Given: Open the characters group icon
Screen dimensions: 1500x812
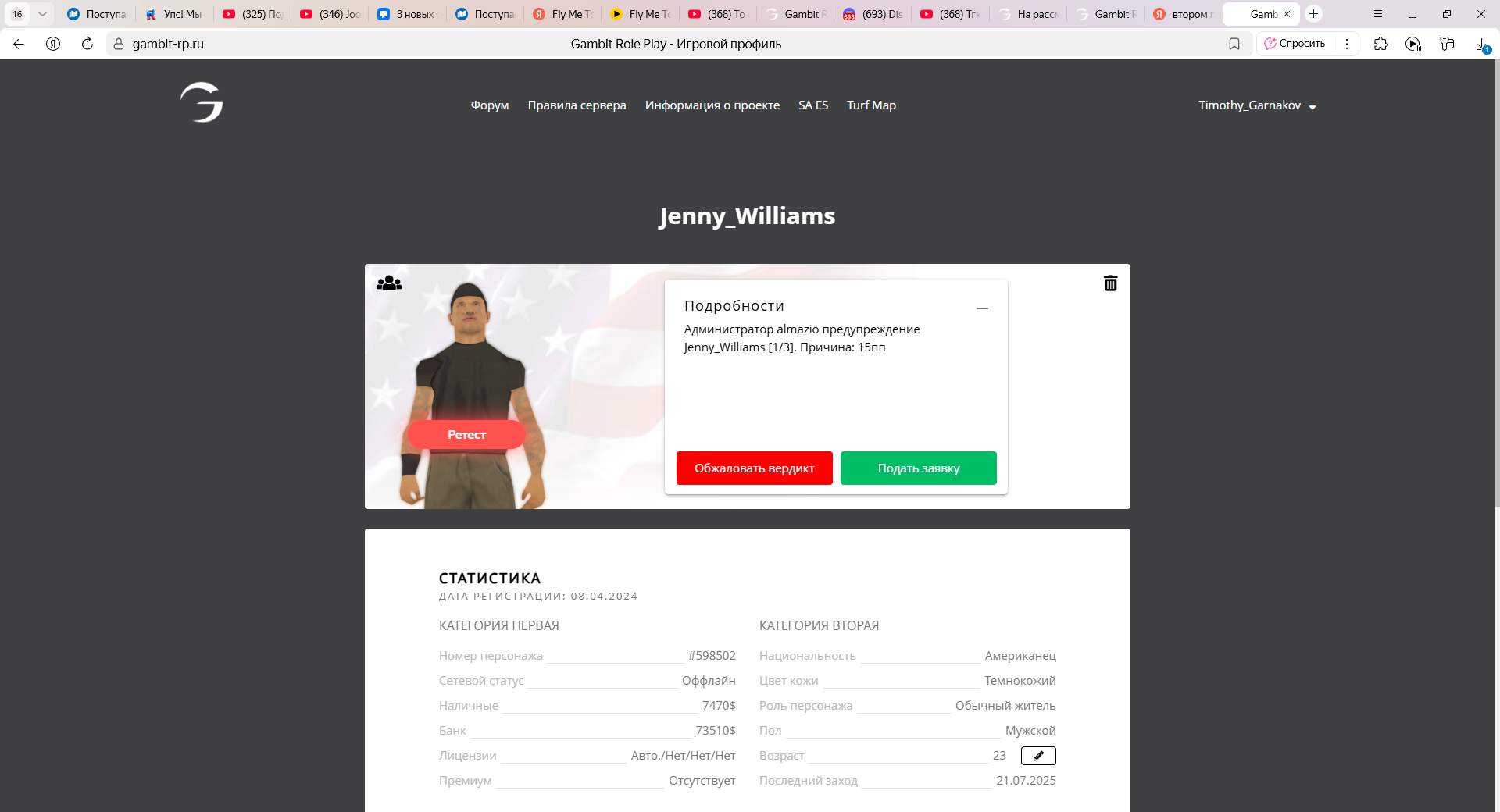Looking at the screenshot, I should [x=389, y=283].
